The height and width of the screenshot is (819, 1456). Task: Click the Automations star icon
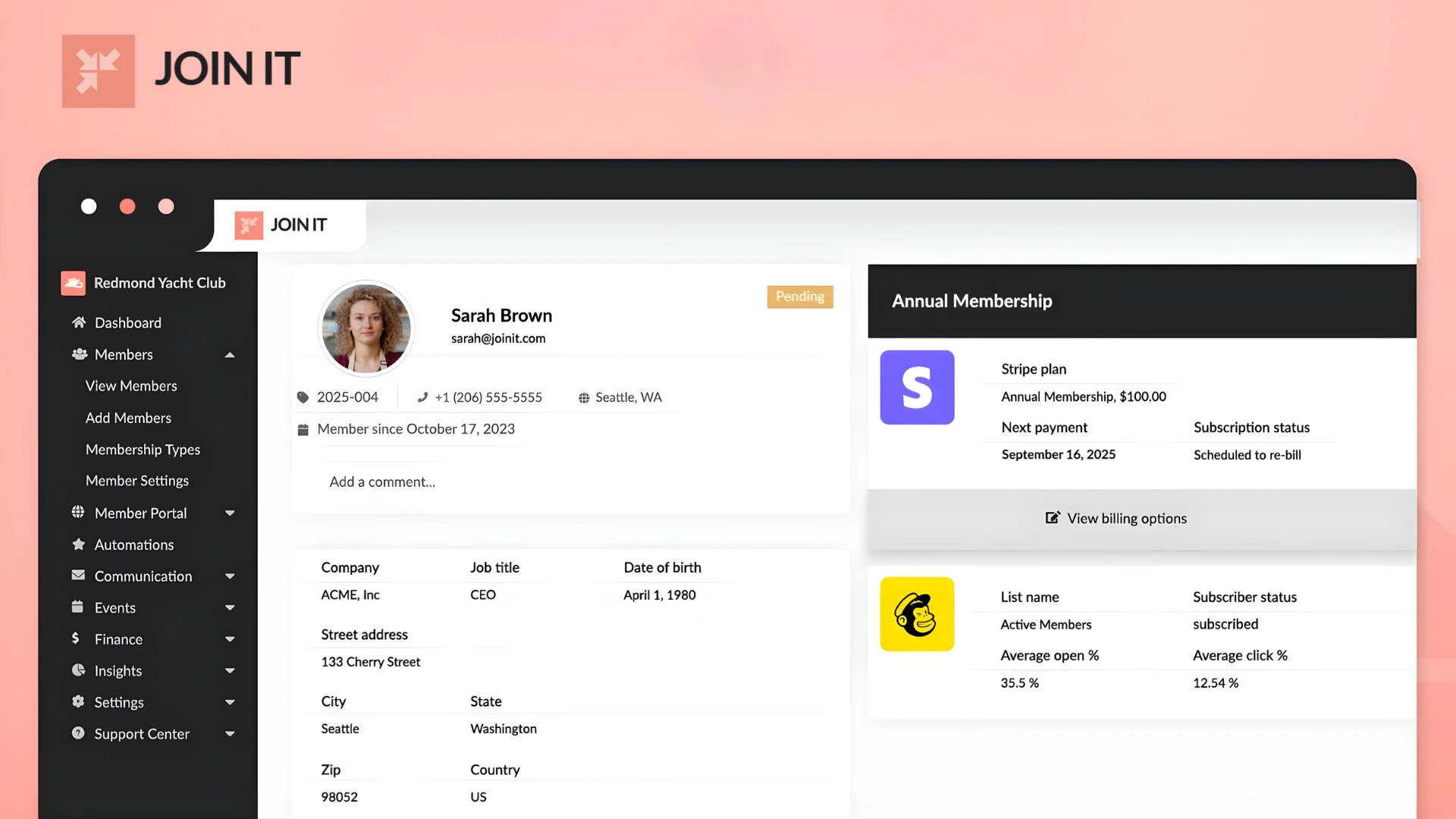point(78,544)
